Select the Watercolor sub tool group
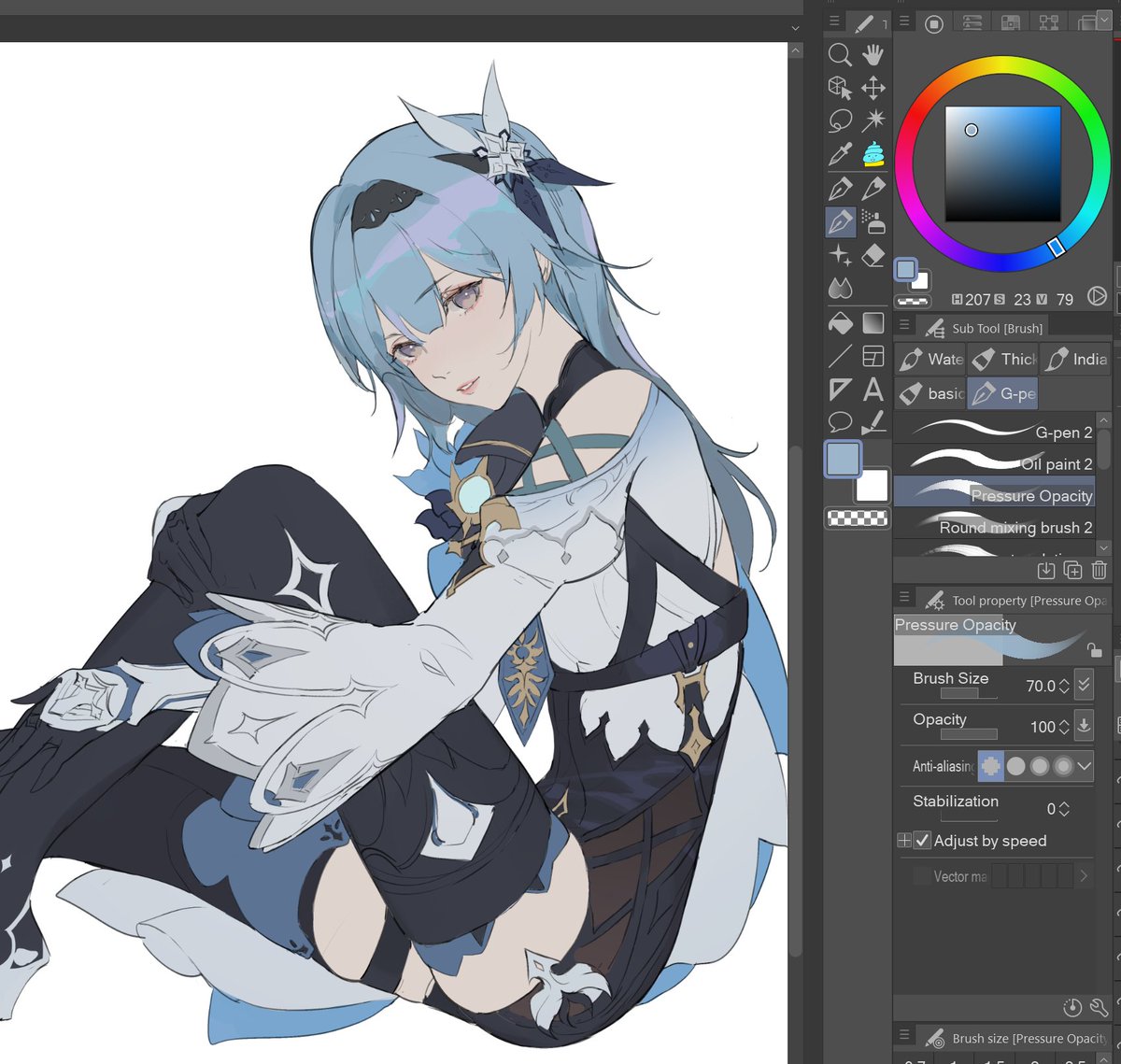This screenshot has height=1064, width=1121. 929,359
